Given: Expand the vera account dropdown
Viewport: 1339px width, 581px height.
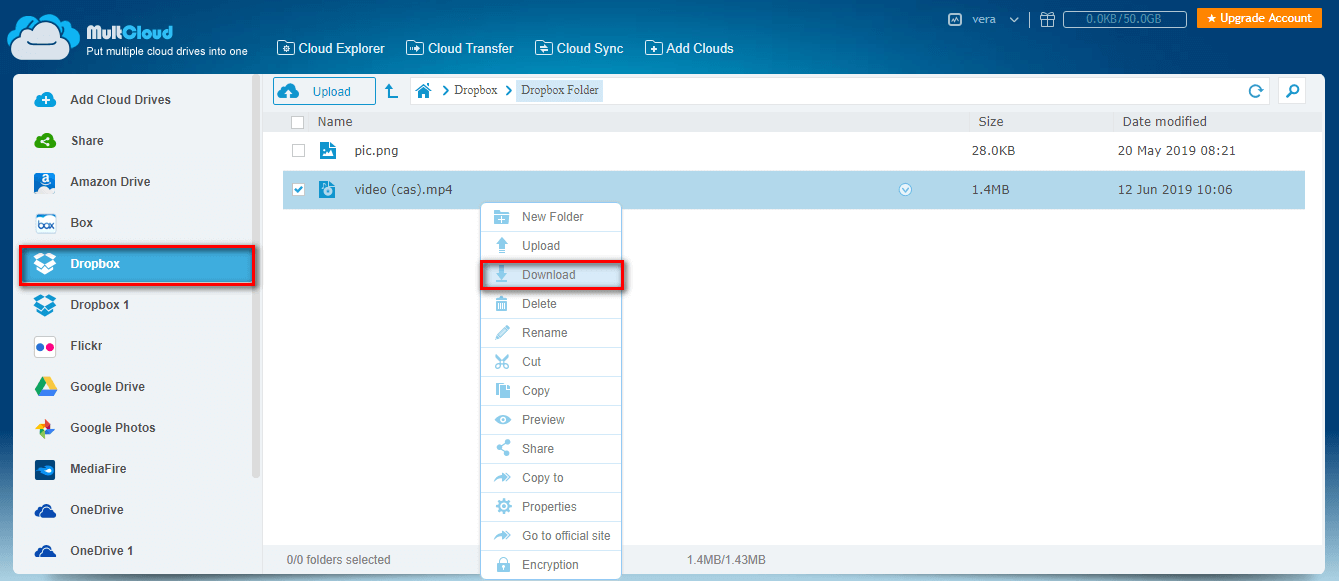Looking at the screenshot, I should point(1014,19).
